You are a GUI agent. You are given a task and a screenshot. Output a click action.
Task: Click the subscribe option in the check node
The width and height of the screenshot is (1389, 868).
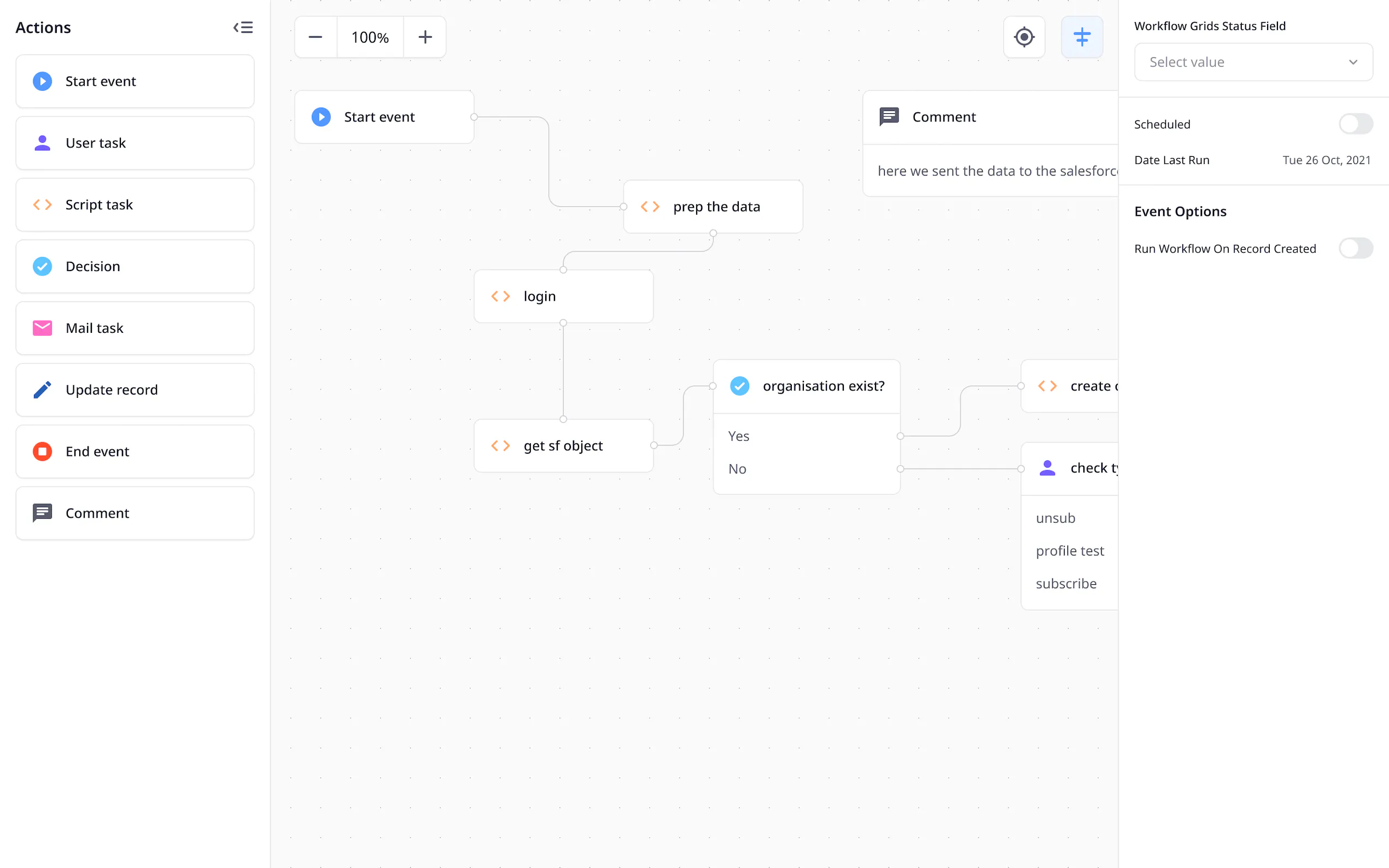coord(1066,583)
